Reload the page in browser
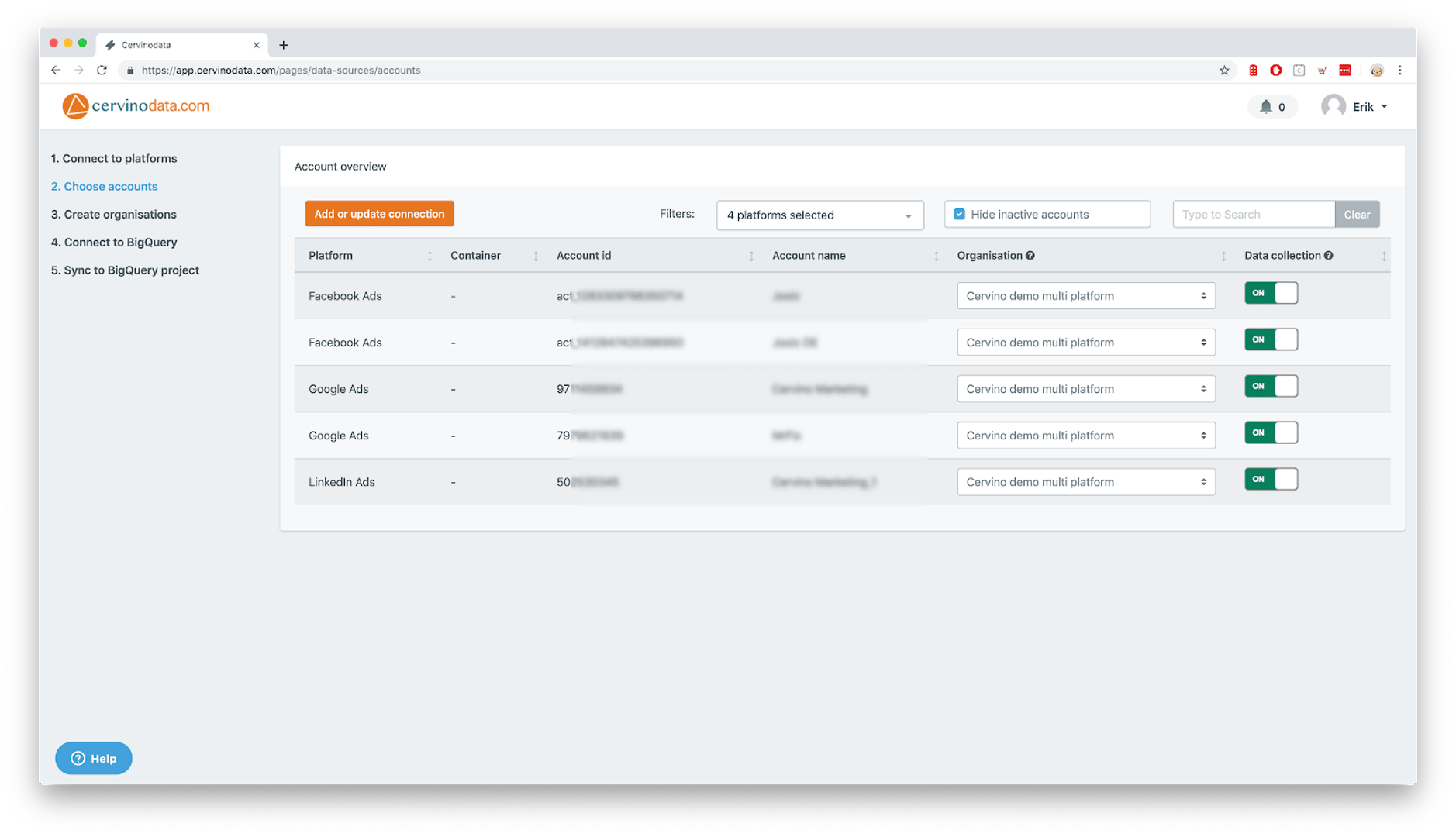This screenshot has height=837, width=1456. coord(102,71)
